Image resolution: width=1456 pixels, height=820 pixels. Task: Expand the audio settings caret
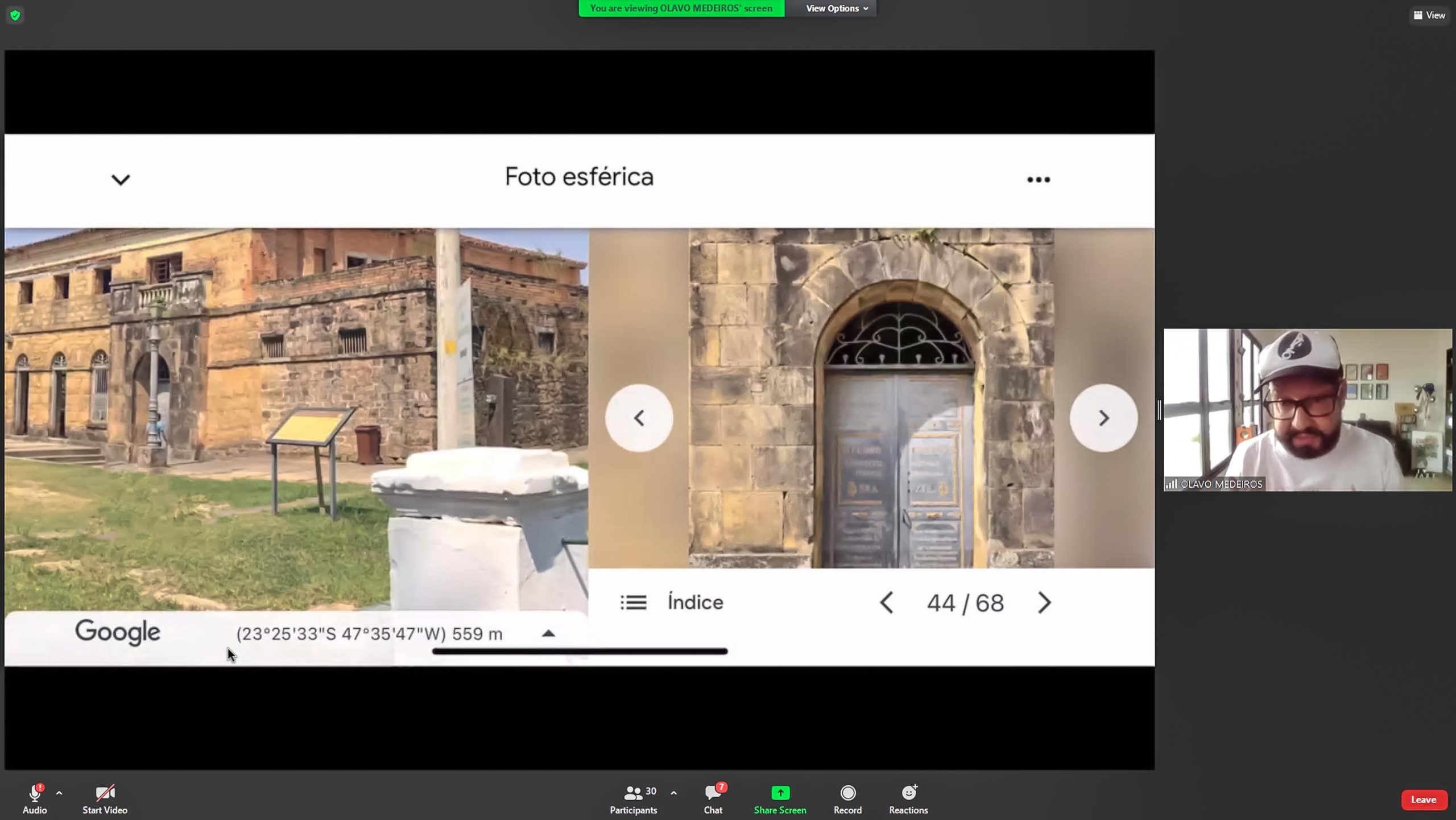(59, 793)
